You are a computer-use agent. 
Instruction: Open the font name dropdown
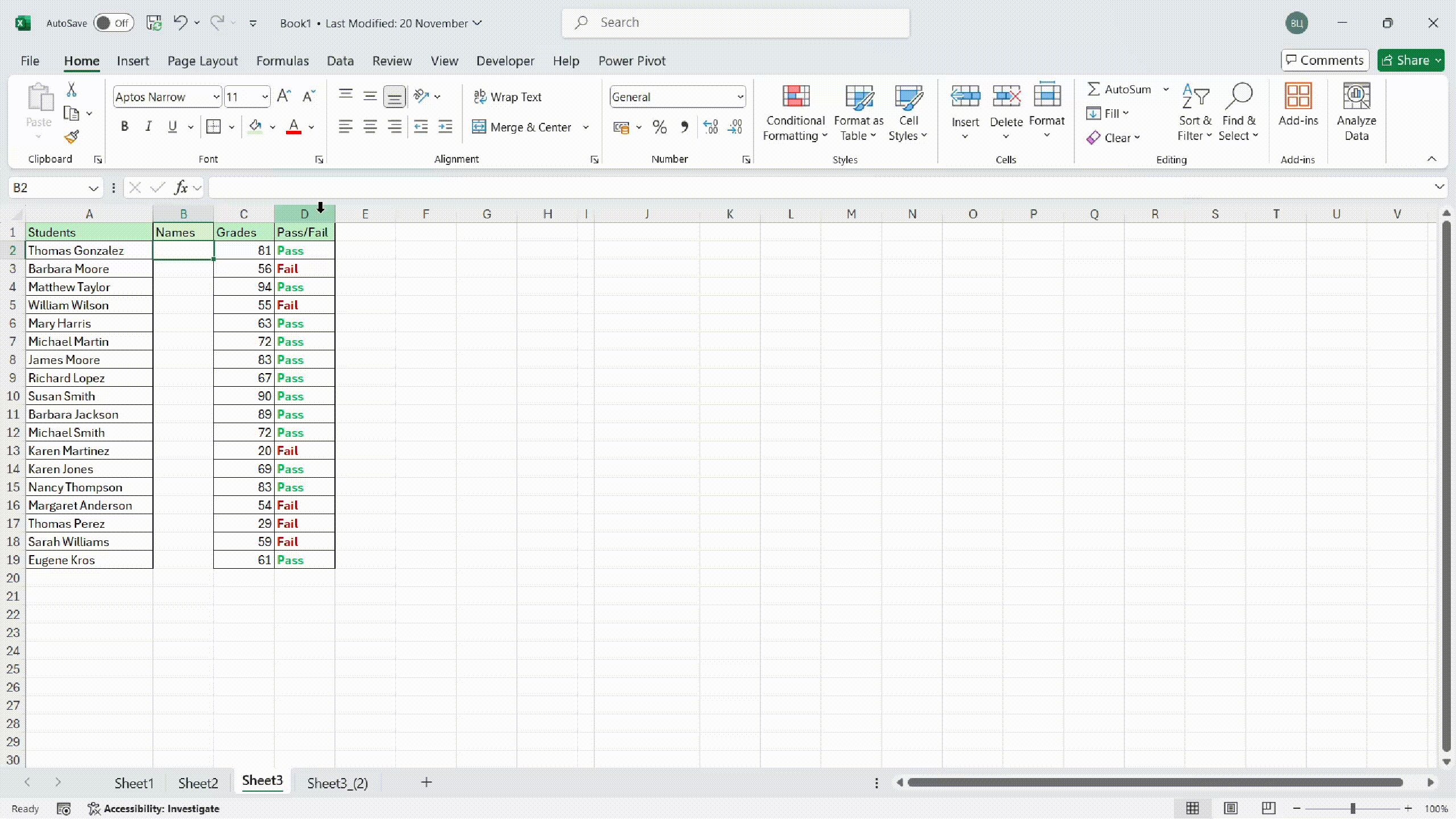click(x=216, y=97)
